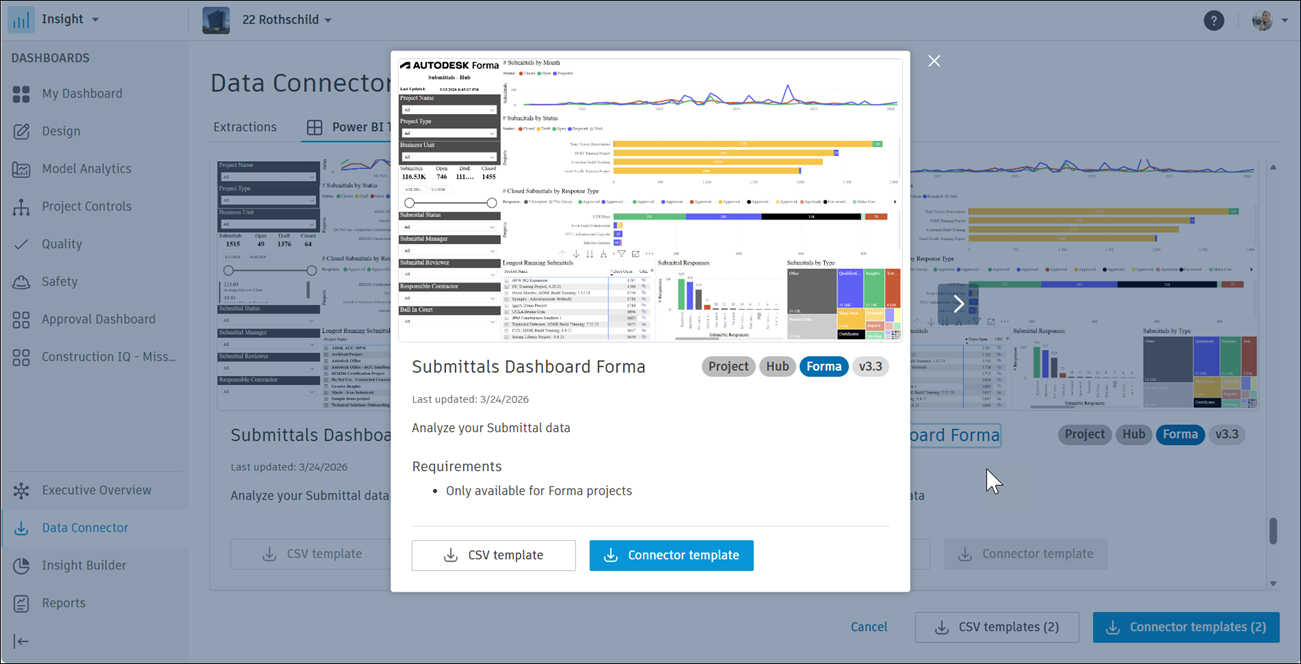
Task: Click the Hub tag on background card
Action: [x=1133, y=435]
